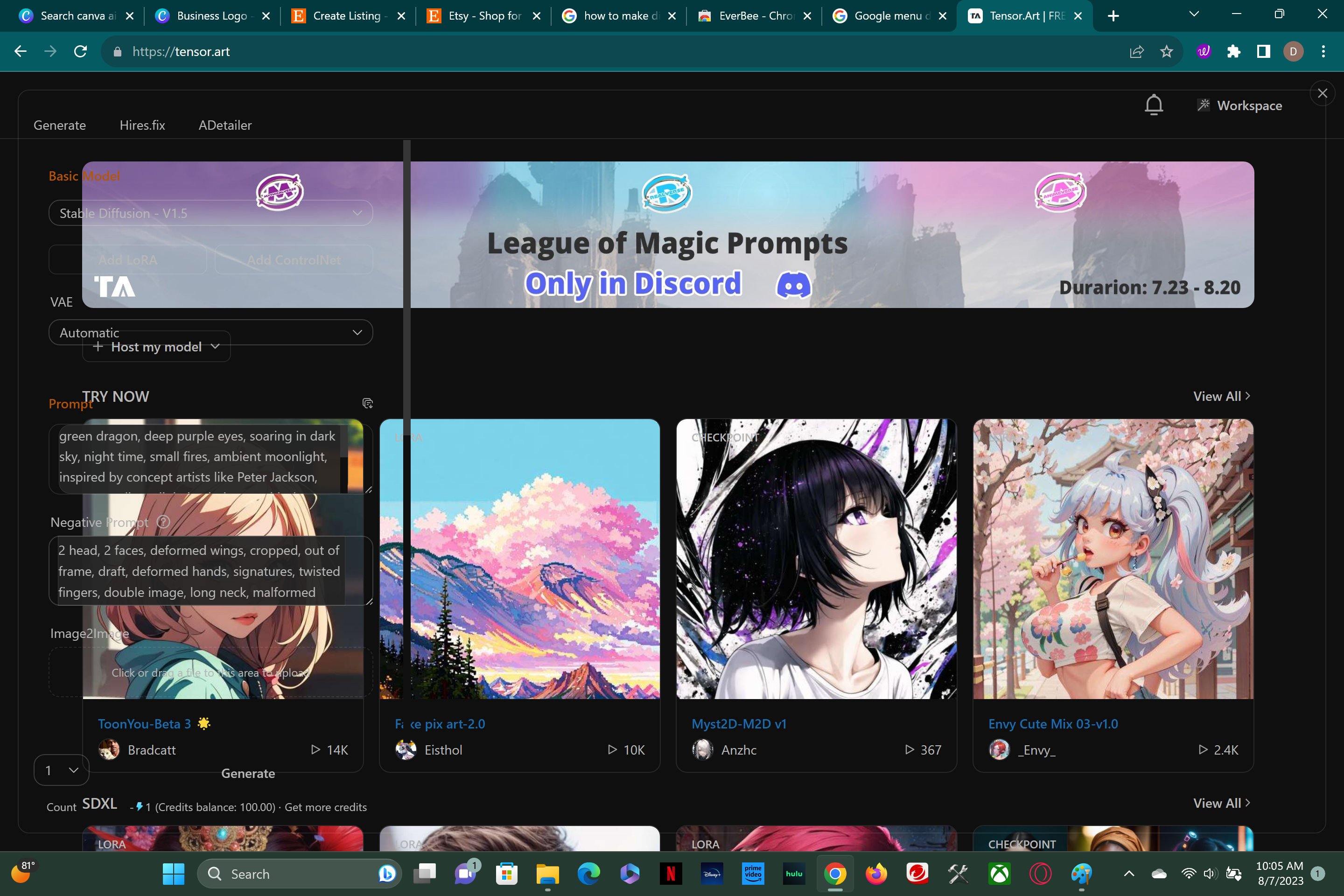Click the Hires.fix tab

pos(143,125)
